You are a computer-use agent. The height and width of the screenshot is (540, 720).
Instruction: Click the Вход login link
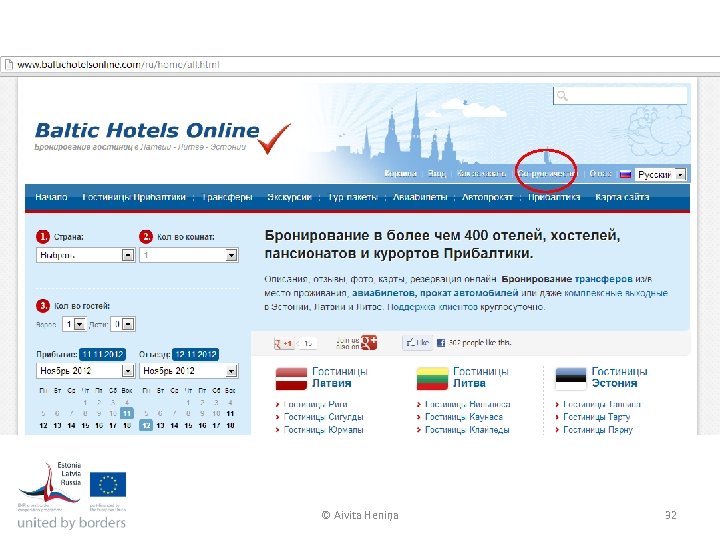pyautogui.click(x=437, y=174)
